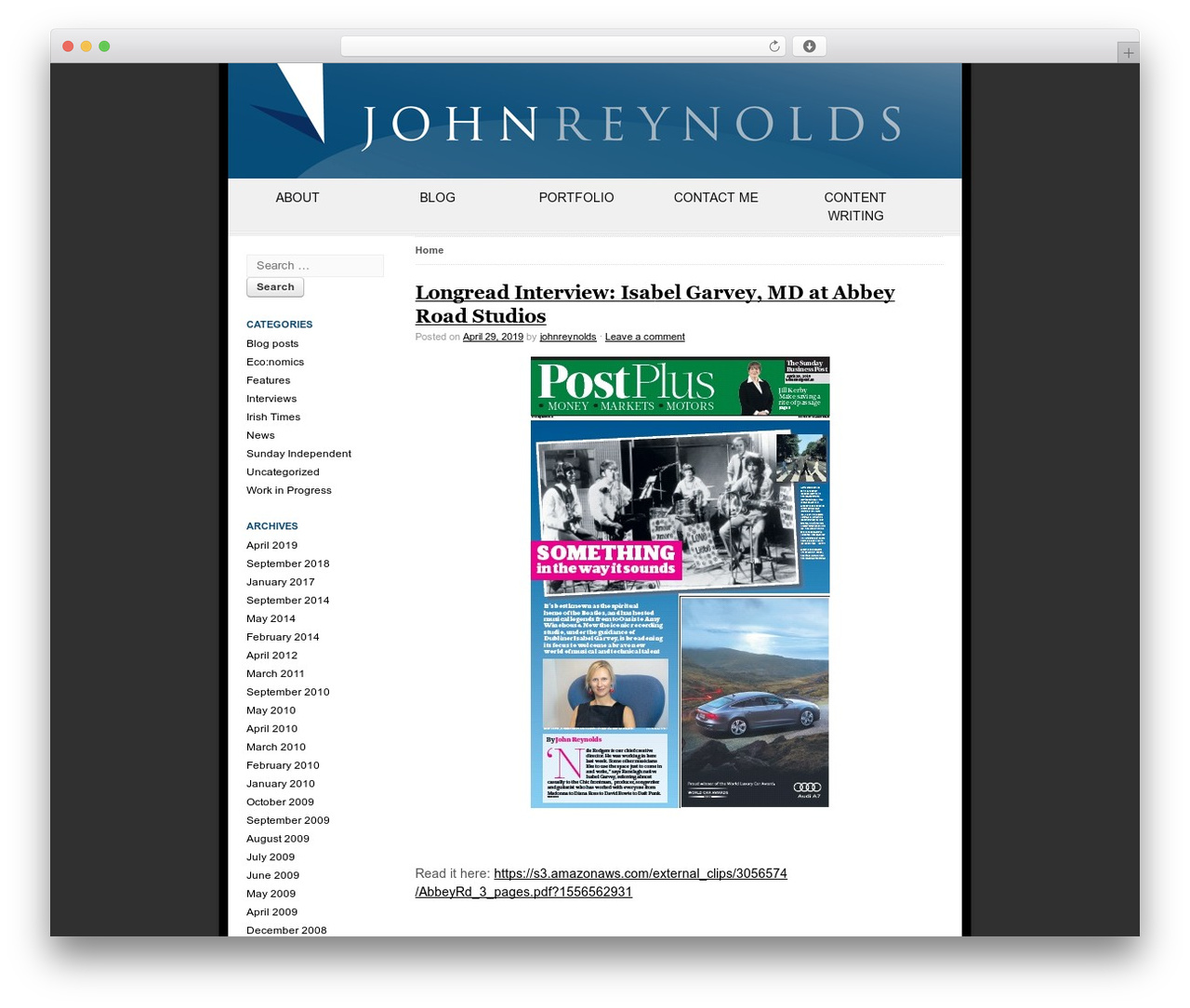The width and height of the screenshot is (1190, 1008).
Task: Open the February 2014 archive
Action: point(283,637)
